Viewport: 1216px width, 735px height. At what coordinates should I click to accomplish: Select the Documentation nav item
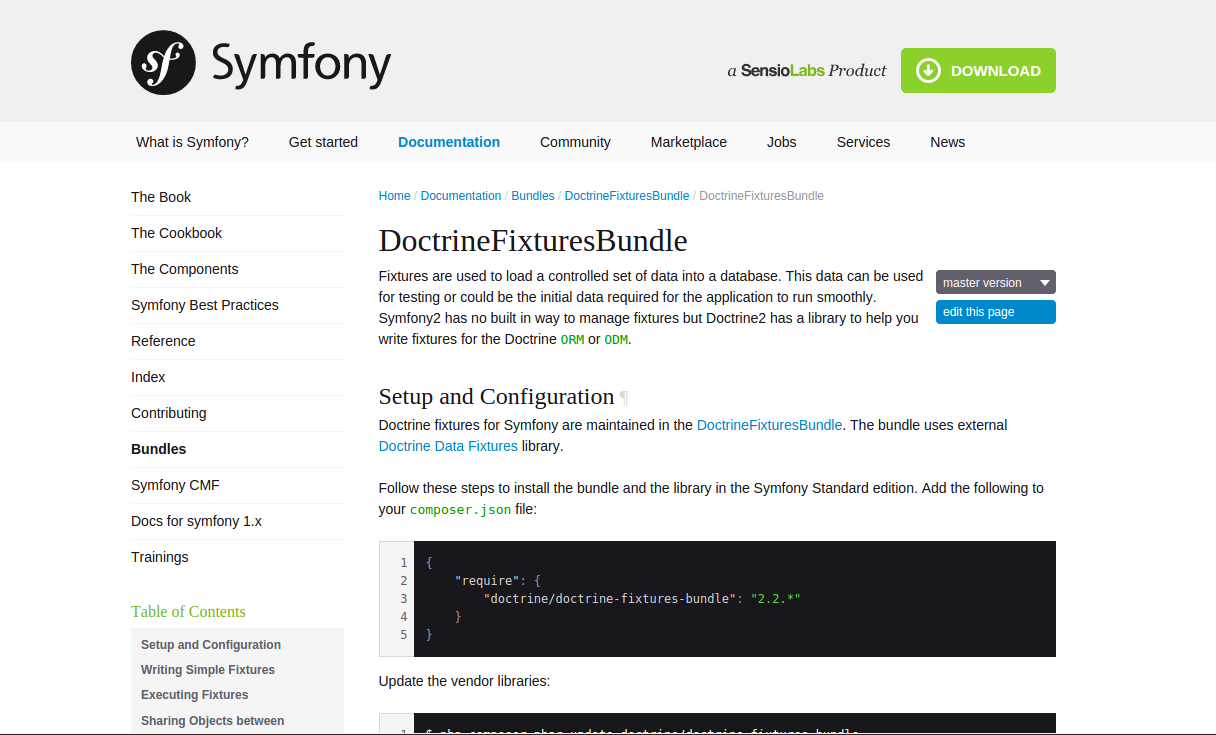[x=449, y=142]
